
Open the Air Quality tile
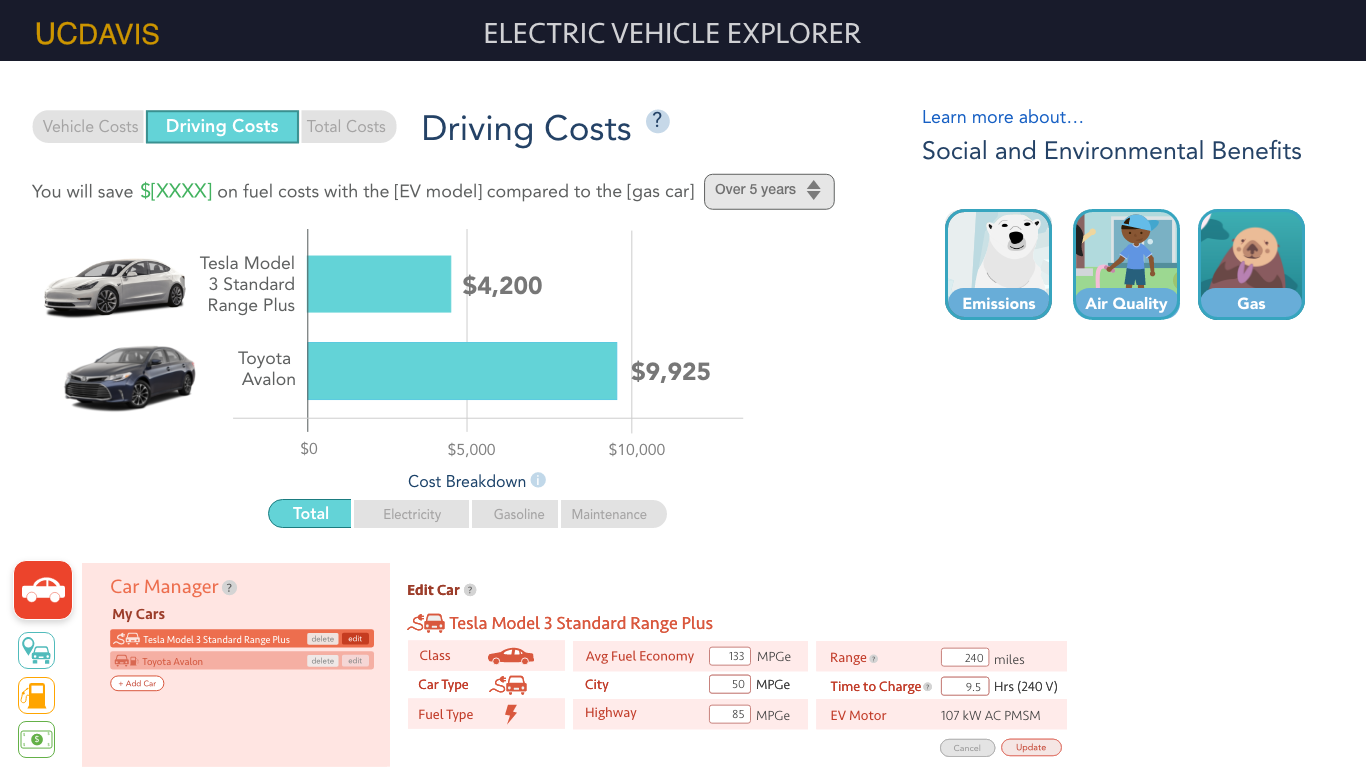pyautogui.click(x=1126, y=264)
